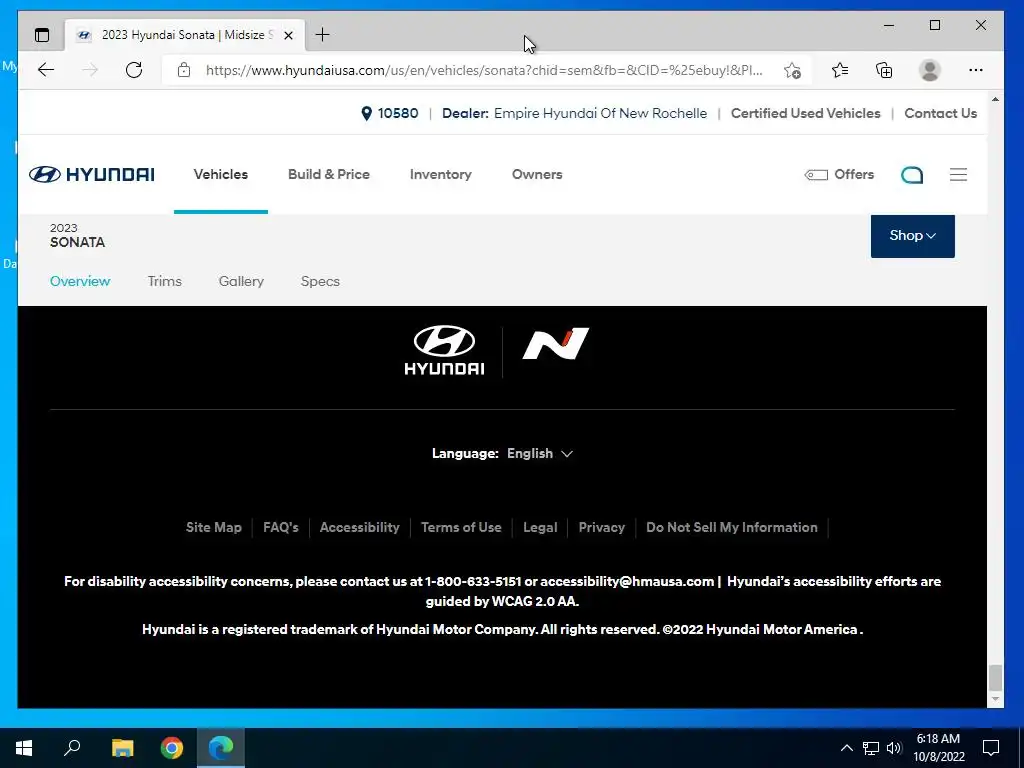This screenshot has width=1024, height=768.
Task: Open the FAQ's footer link
Action: (x=281, y=527)
